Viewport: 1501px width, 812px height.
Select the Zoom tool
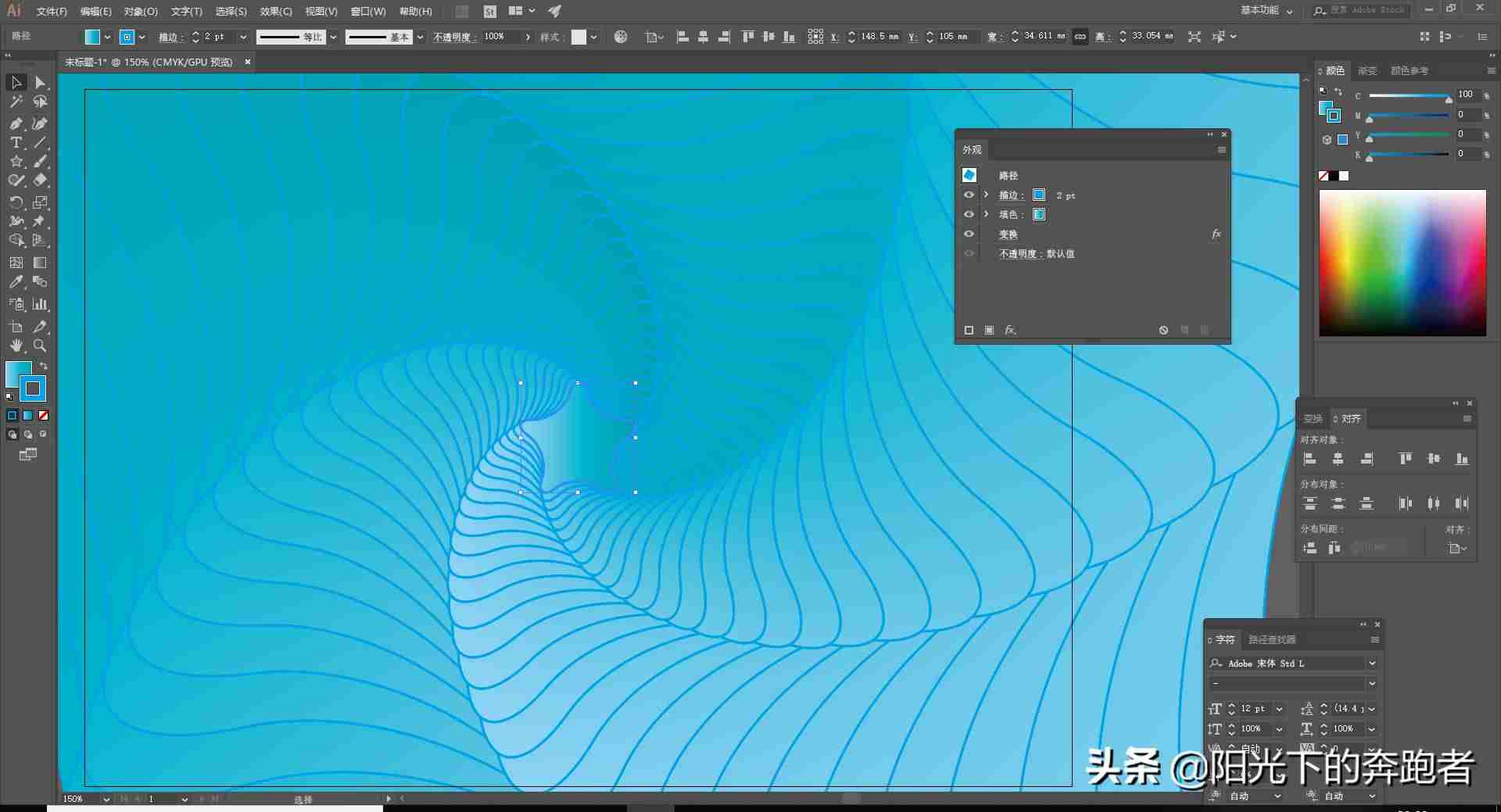(40, 345)
